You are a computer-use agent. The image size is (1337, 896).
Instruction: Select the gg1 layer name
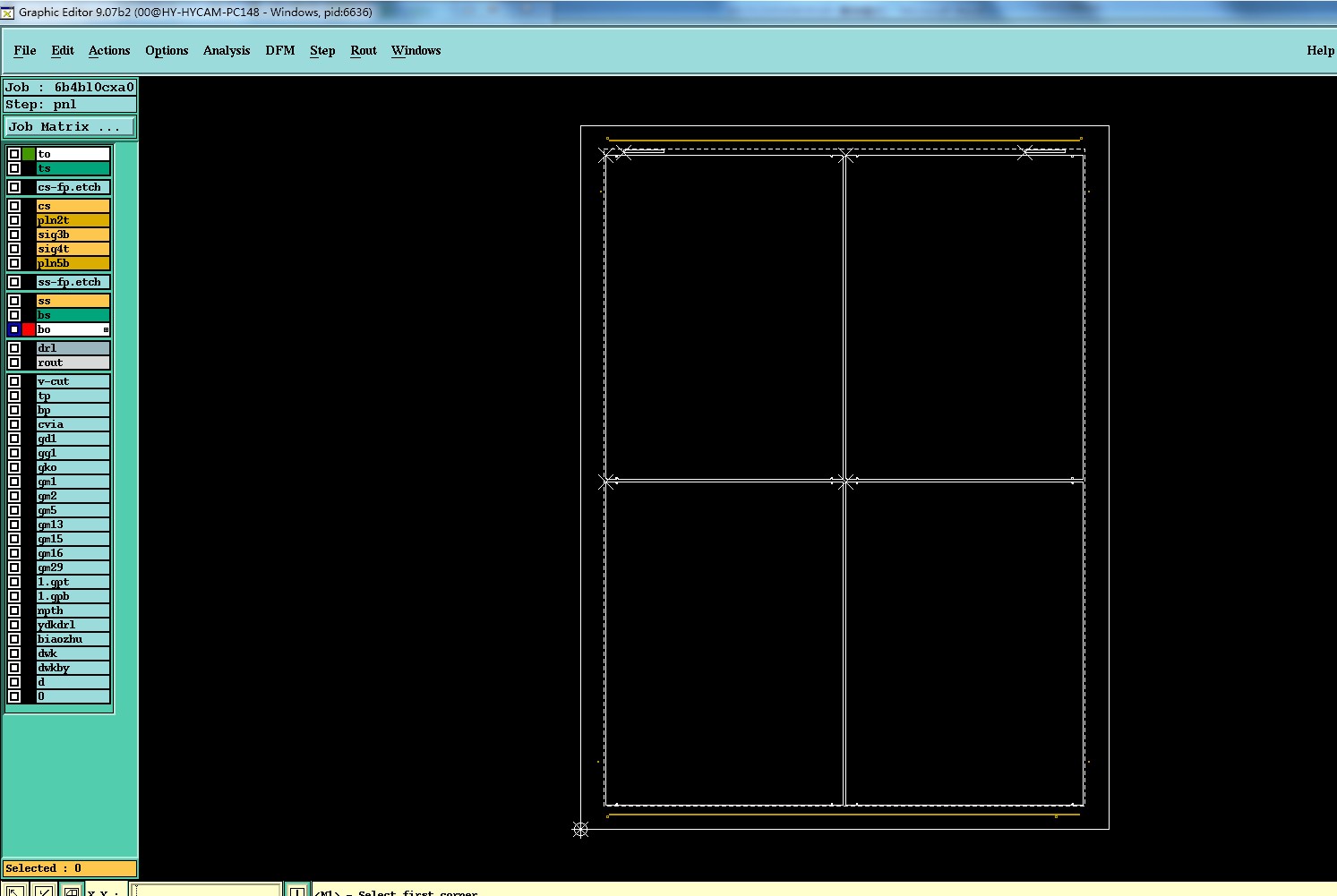tap(73, 453)
